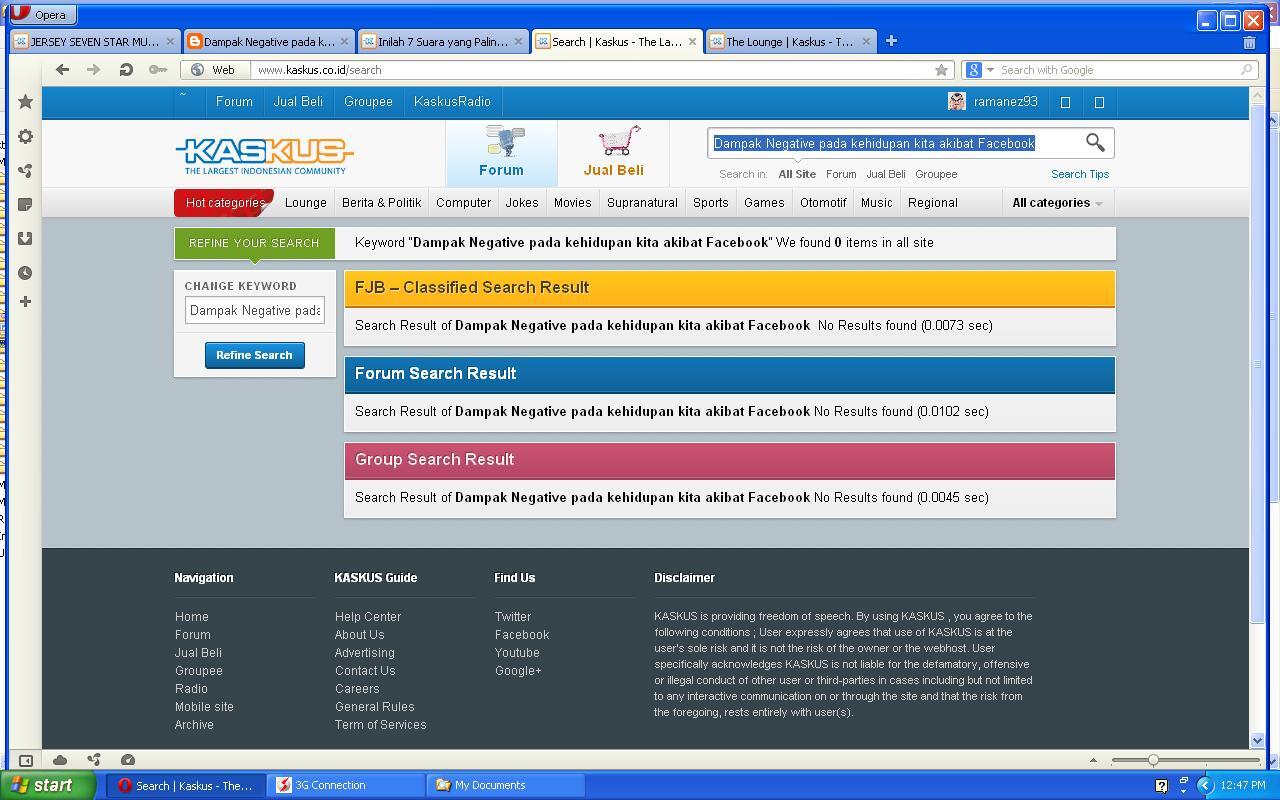This screenshot has width=1280, height=800.
Task: Click the Refine Search button
Action: click(x=255, y=355)
